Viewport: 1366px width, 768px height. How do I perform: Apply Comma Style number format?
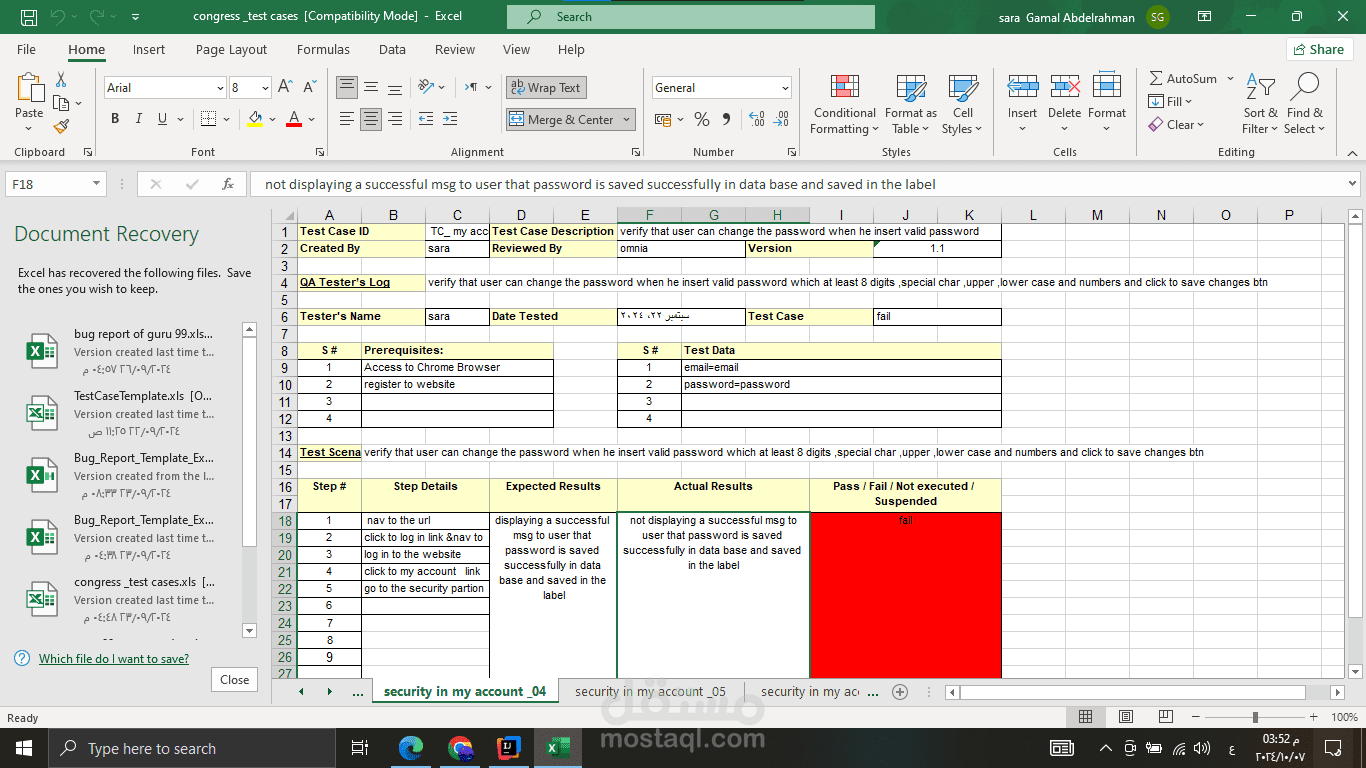click(x=726, y=119)
